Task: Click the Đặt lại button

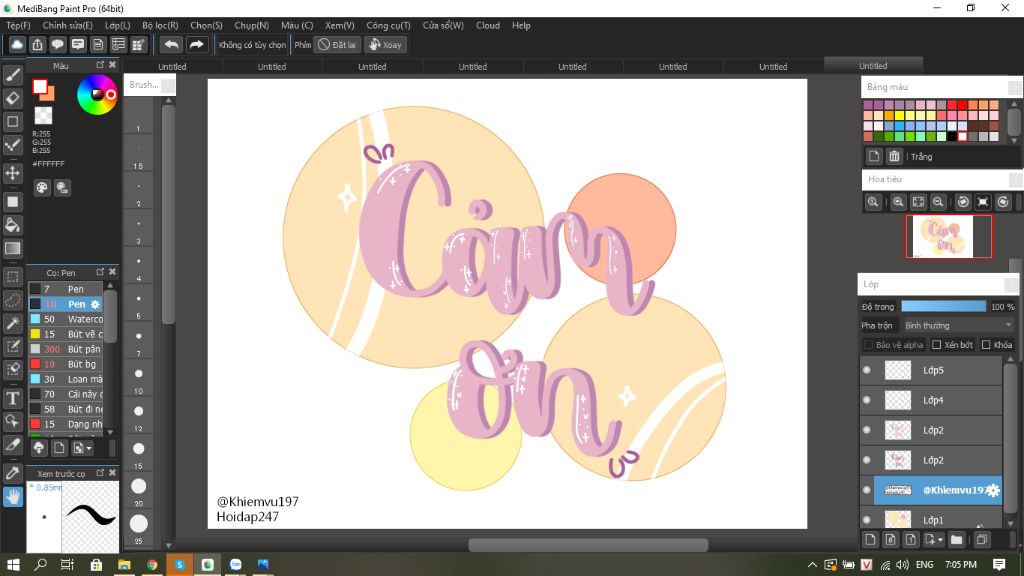Action: 337,44
